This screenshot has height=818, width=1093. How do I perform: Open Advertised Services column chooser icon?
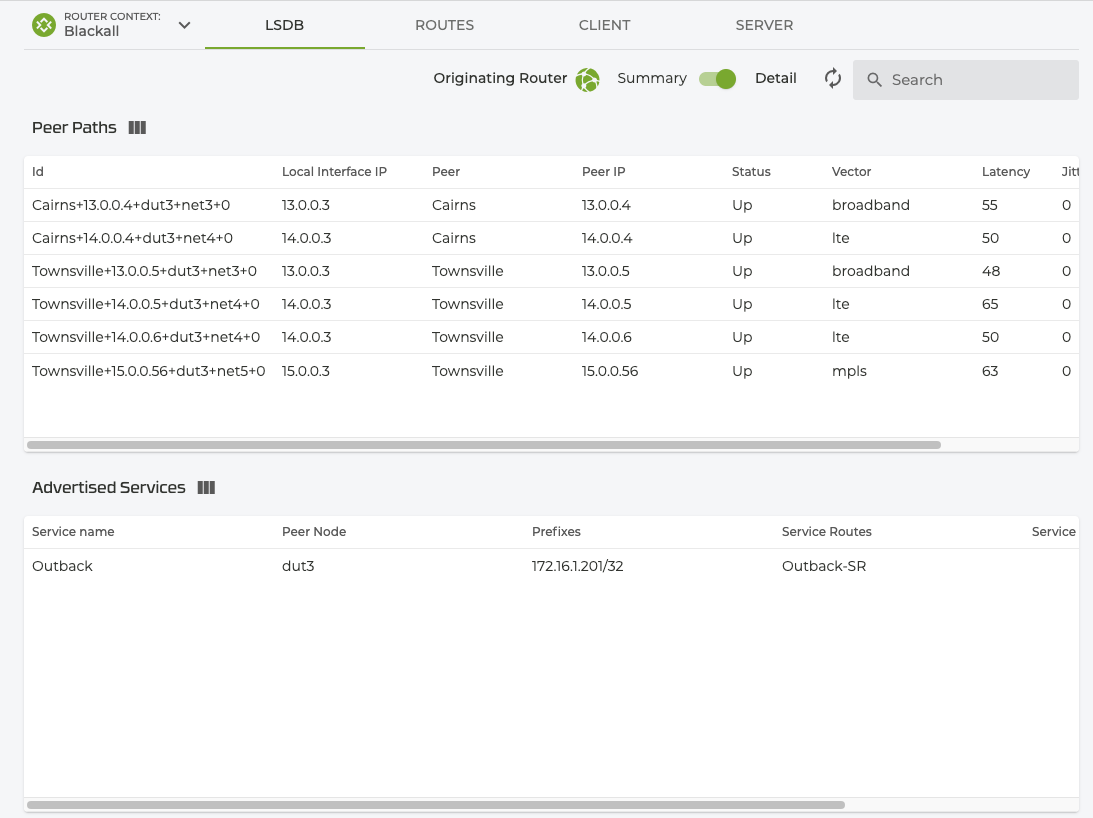pyautogui.click(x=206, y=488)
